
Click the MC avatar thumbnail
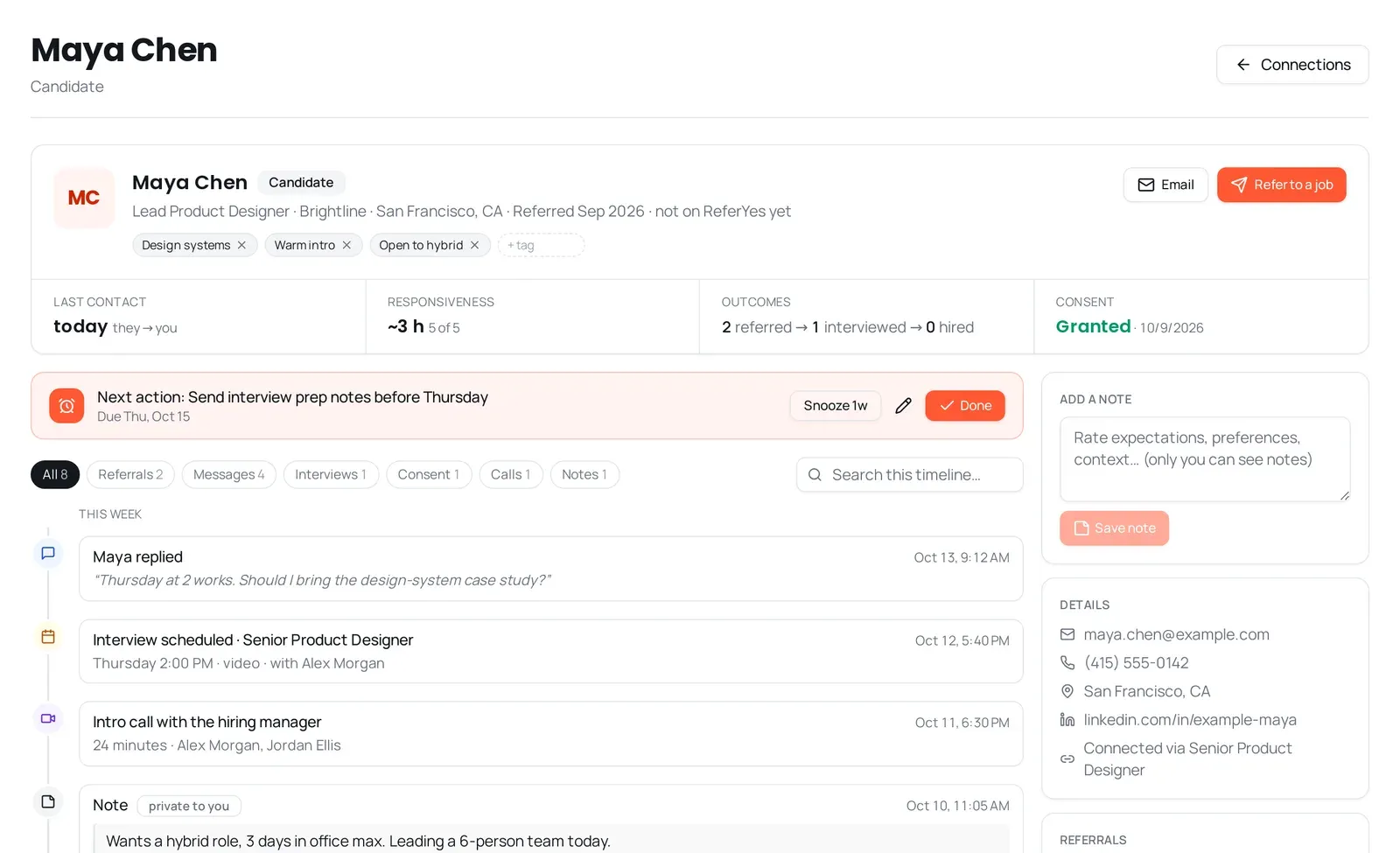(84, 198)
